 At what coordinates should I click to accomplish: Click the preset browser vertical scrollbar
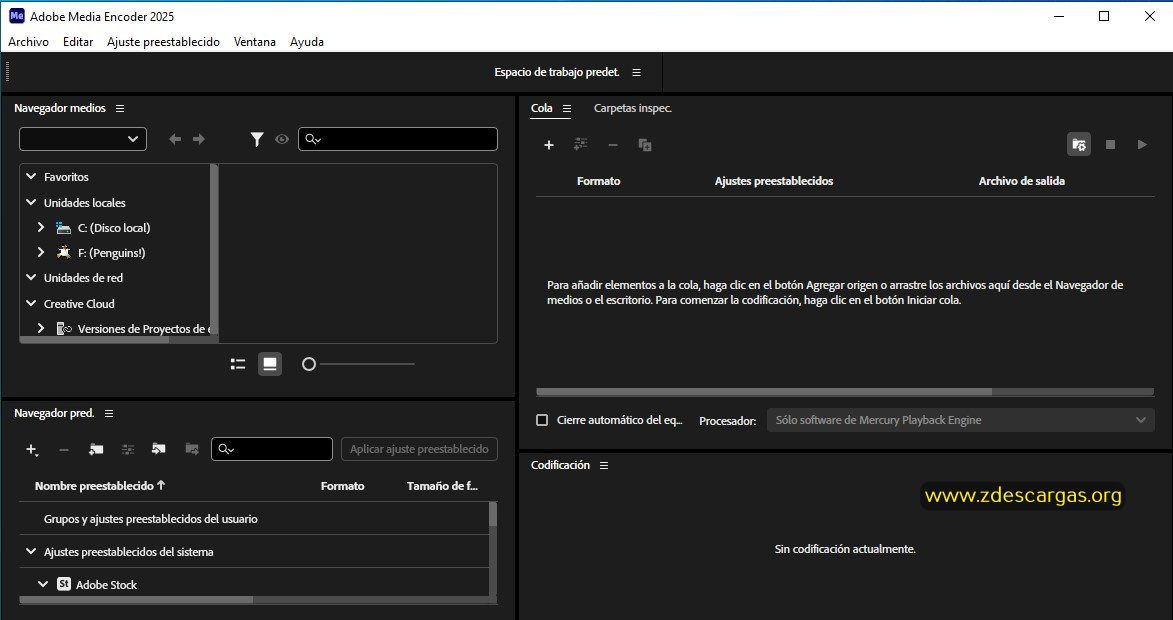pyautogui.click(x=493, y=516)
